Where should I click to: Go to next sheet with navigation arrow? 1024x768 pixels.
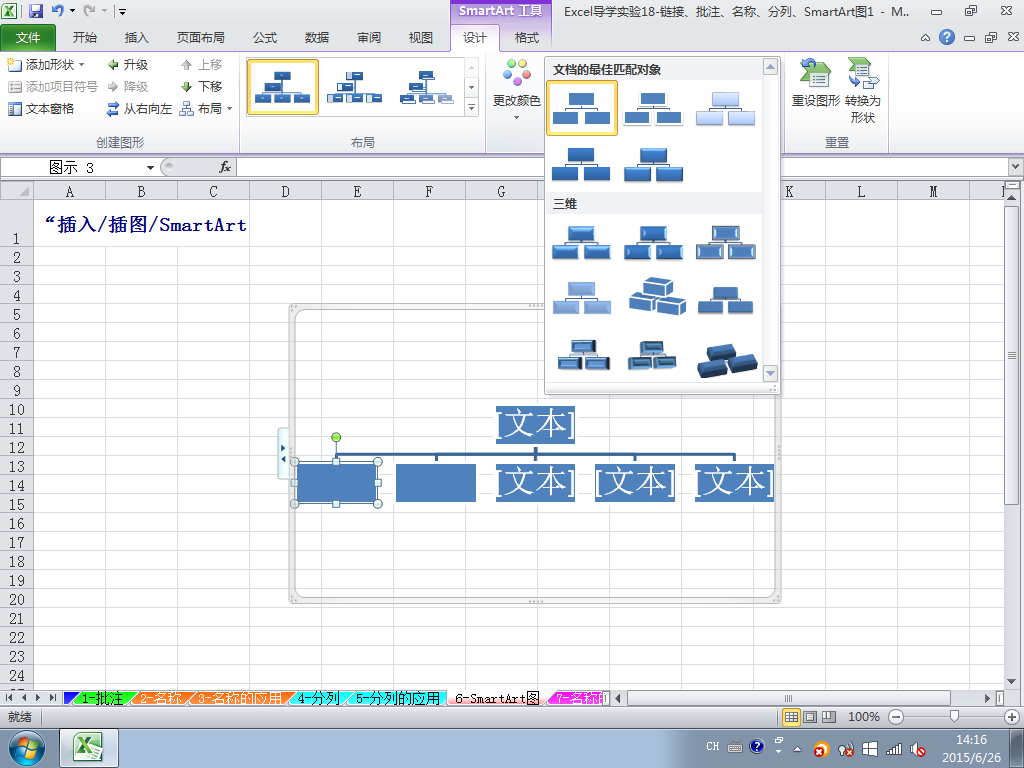coord(39,697)
